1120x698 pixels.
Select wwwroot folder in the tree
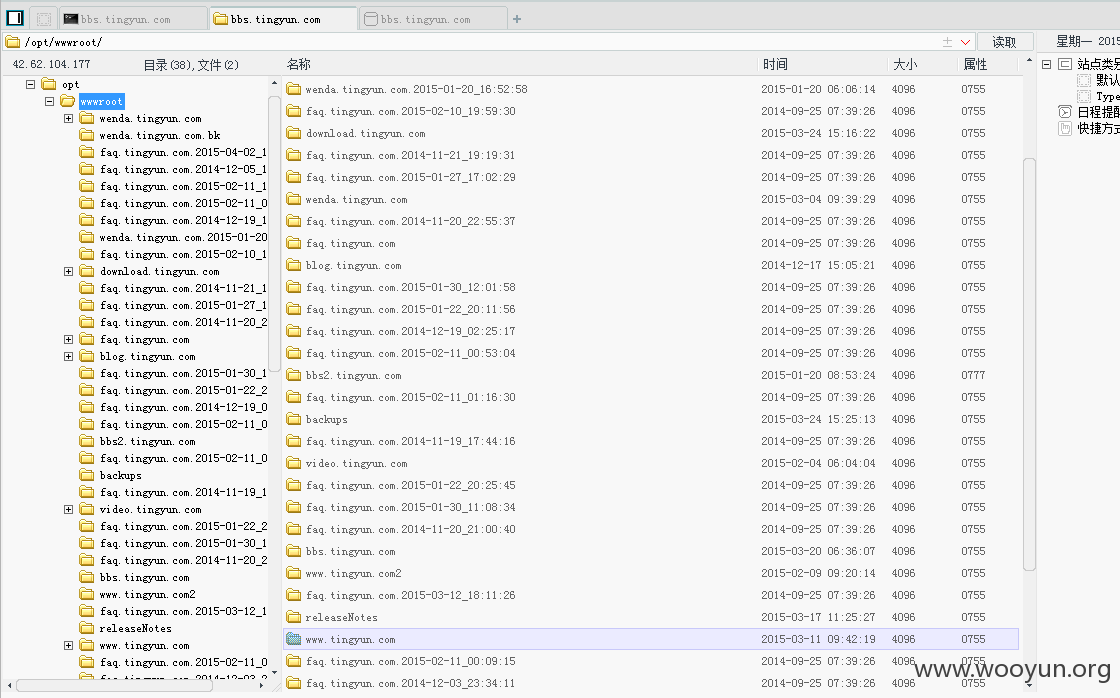(101, 101)
